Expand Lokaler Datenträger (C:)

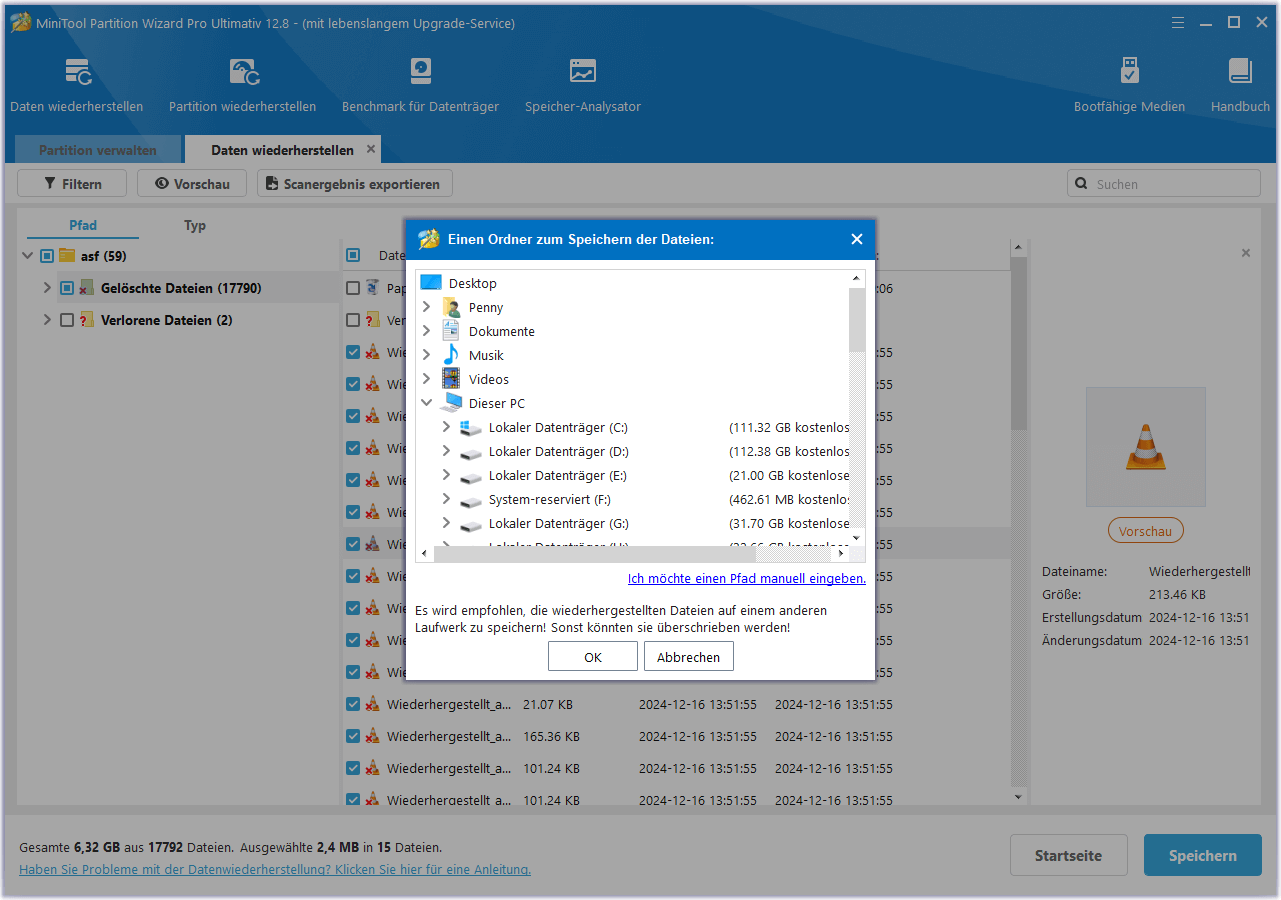[447, 427]
